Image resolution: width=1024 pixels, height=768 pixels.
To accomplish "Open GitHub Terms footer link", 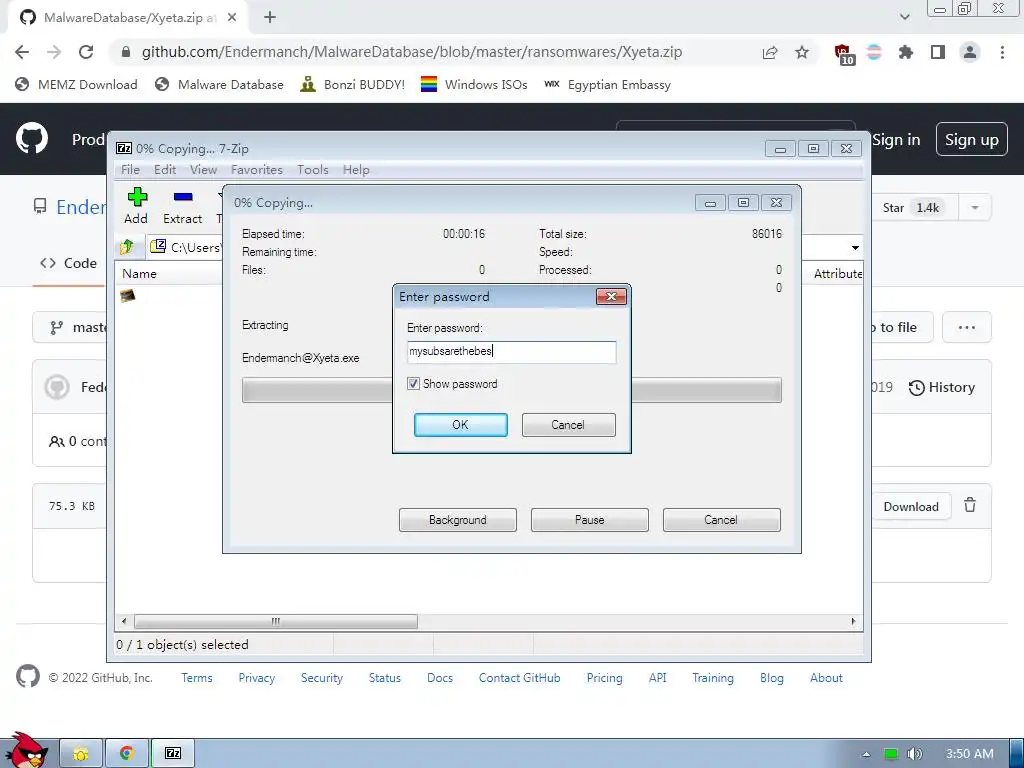I will 197,678.
